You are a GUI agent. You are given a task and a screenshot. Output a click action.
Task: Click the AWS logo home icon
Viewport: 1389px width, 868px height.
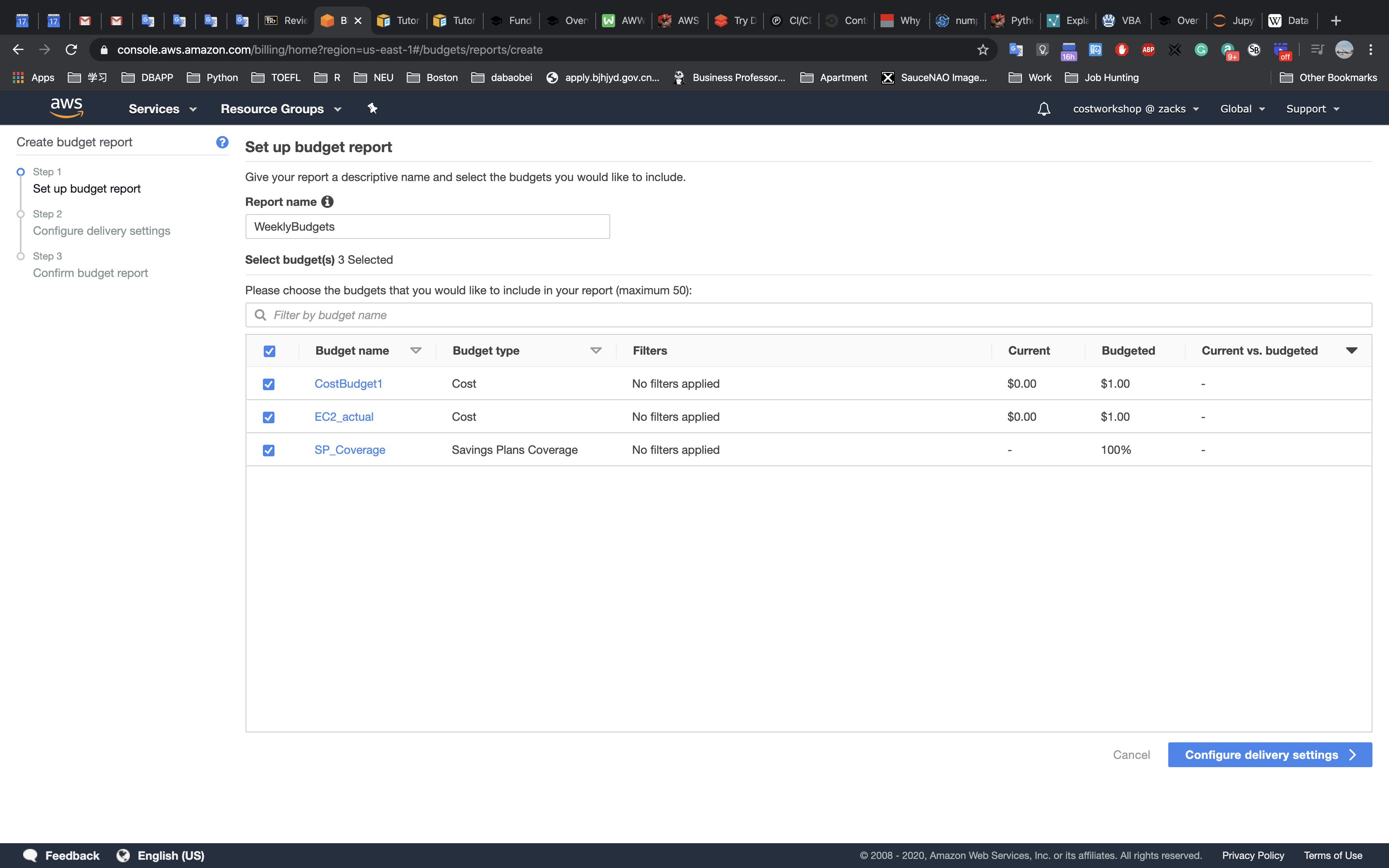click(67, 108)
